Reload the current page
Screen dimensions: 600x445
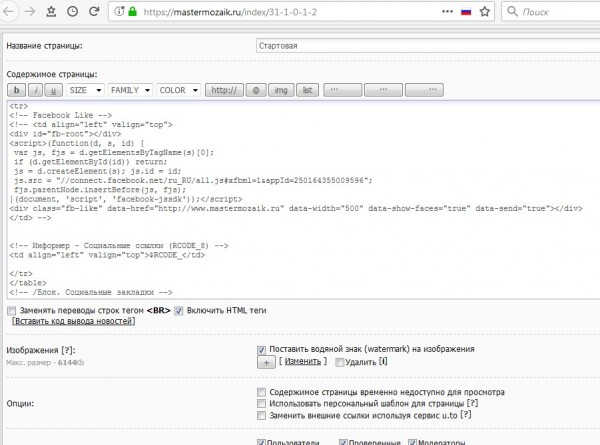coord(94,11)
